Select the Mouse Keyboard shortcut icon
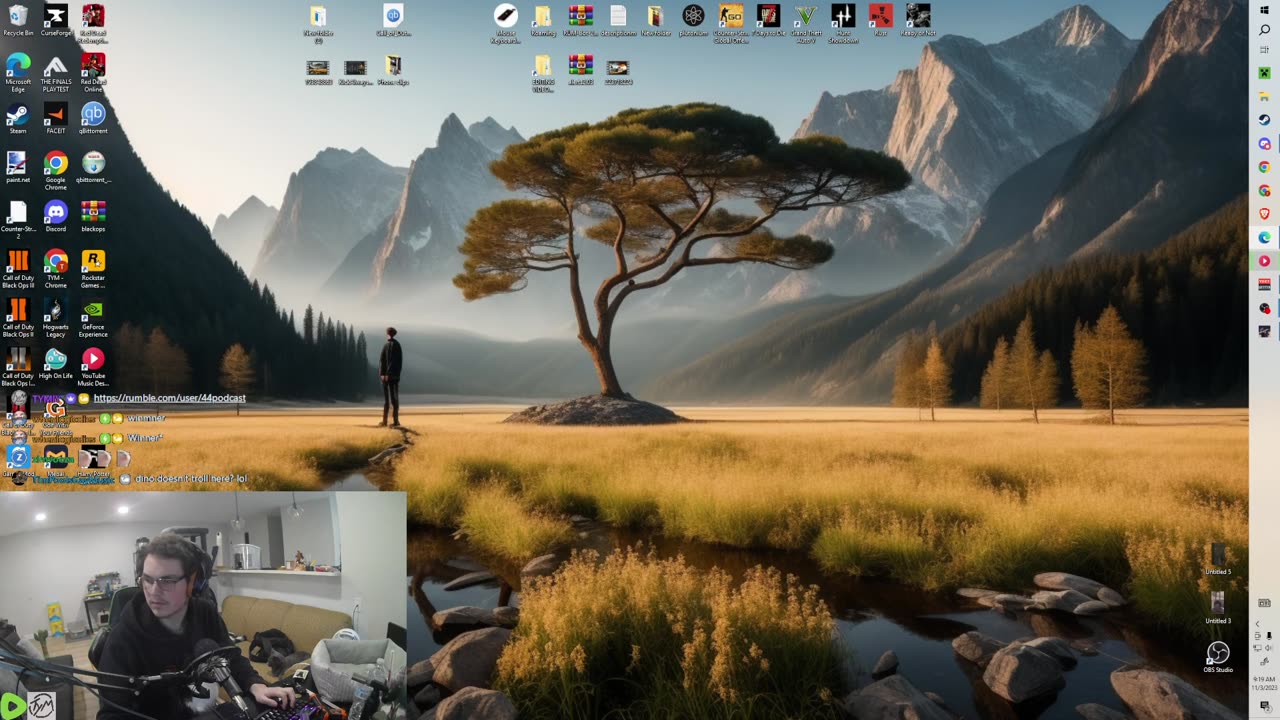The height and width of the screenshot is (720, 1280). [x=506, y=23]
